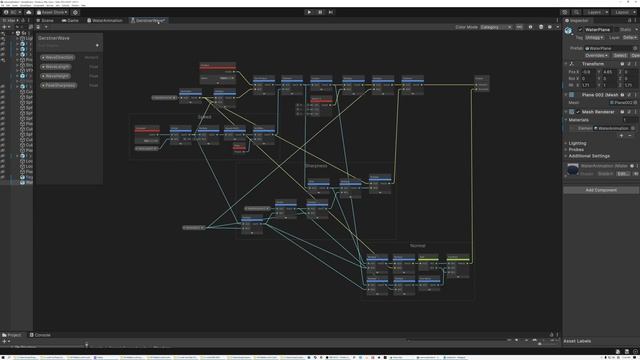Open the Asset Store dropdown
The image size is (640, 360).
(x=52, y=12)
